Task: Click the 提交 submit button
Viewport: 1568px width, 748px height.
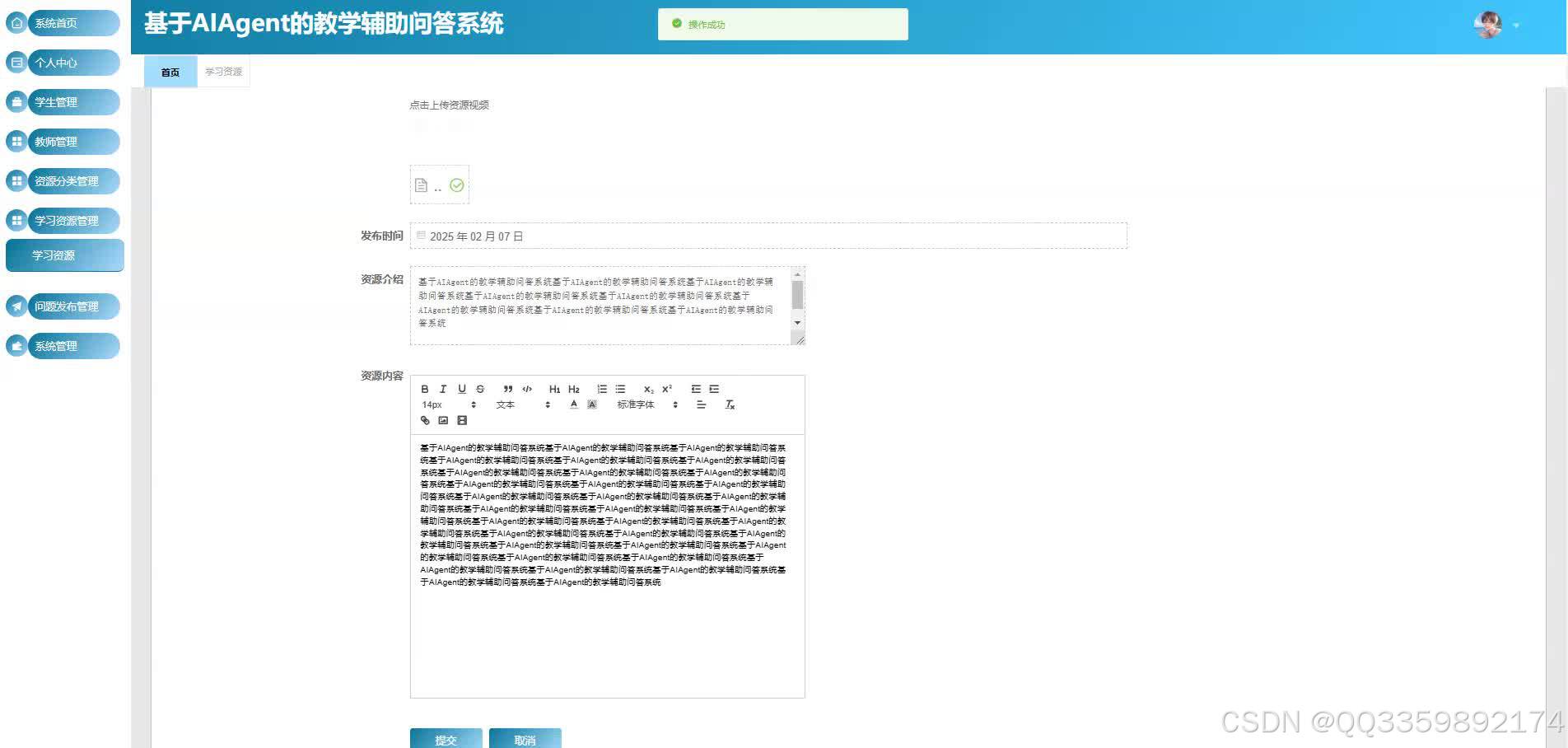Action: click(x=446, y=738)
